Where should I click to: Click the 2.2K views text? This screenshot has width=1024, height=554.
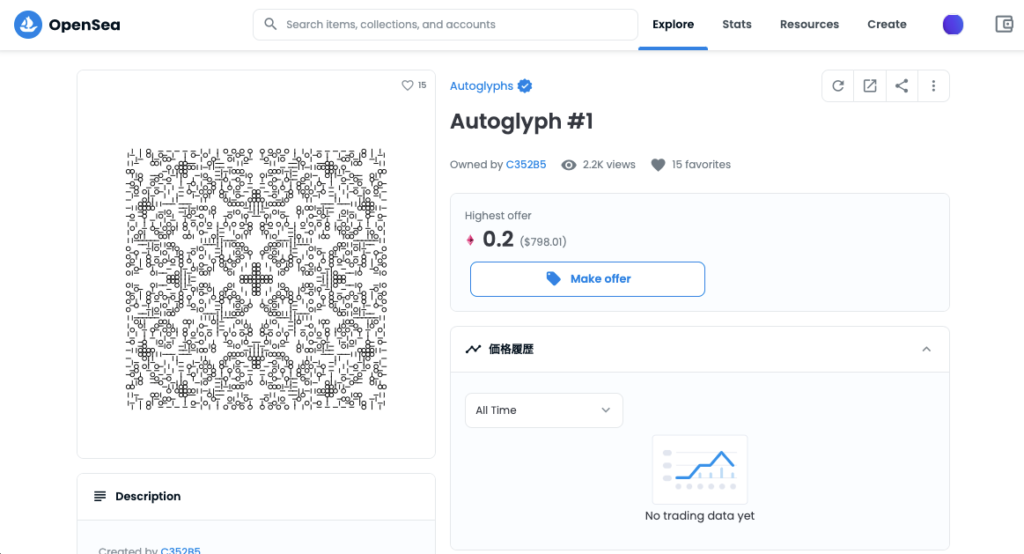tap(609, 165)
